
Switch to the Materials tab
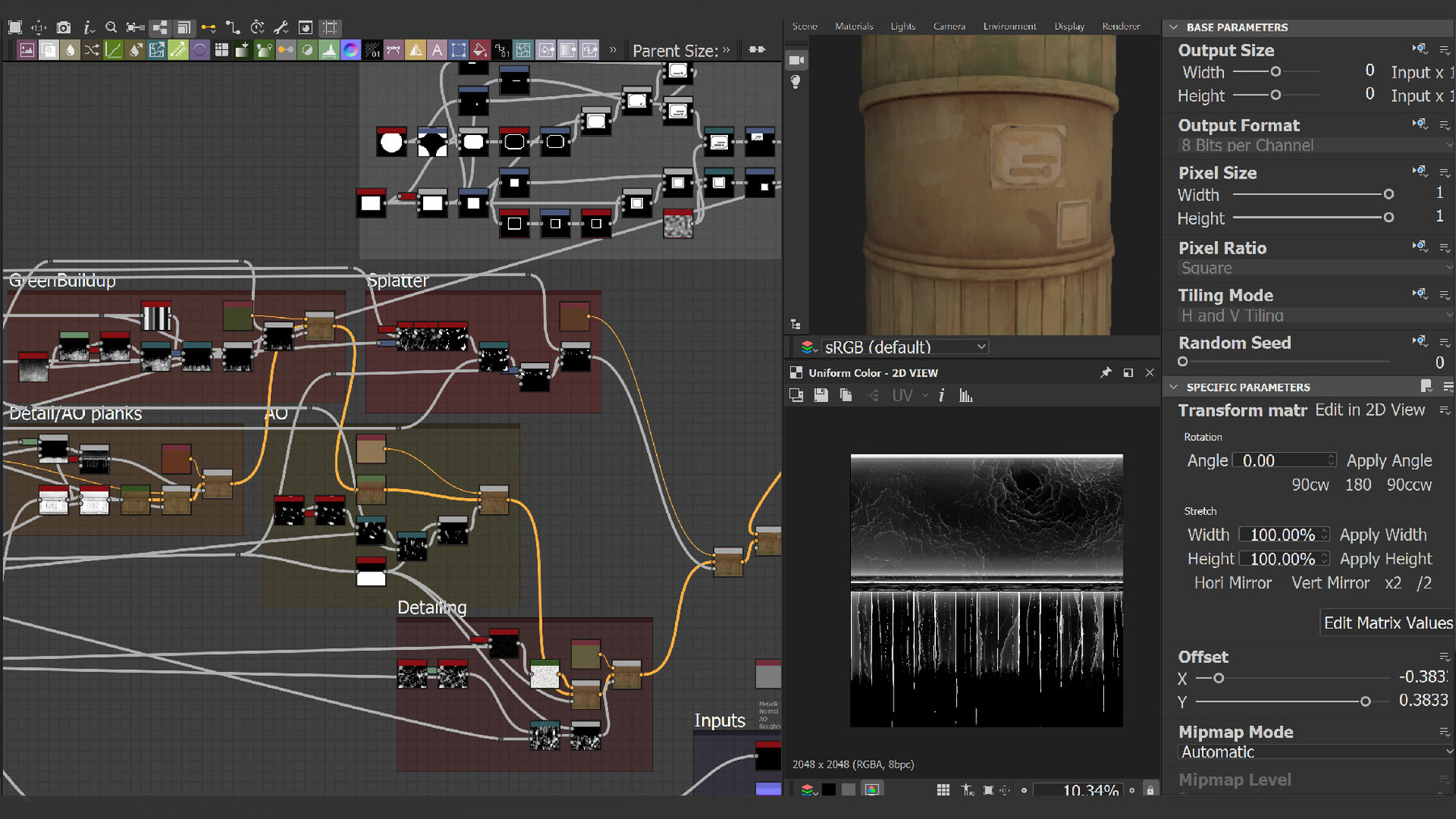[853, 25]
